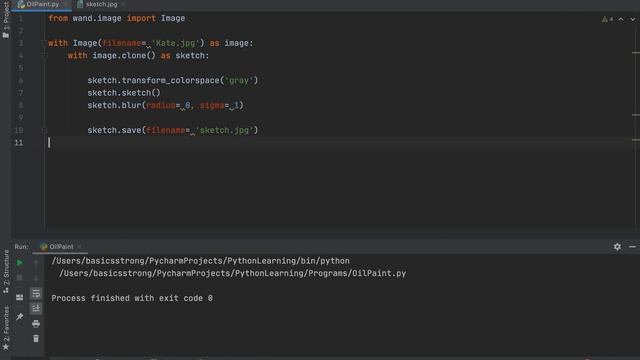Click the OilPaint.py path in console output
This screenshot has height=360, width=640.
click(233, 273)
